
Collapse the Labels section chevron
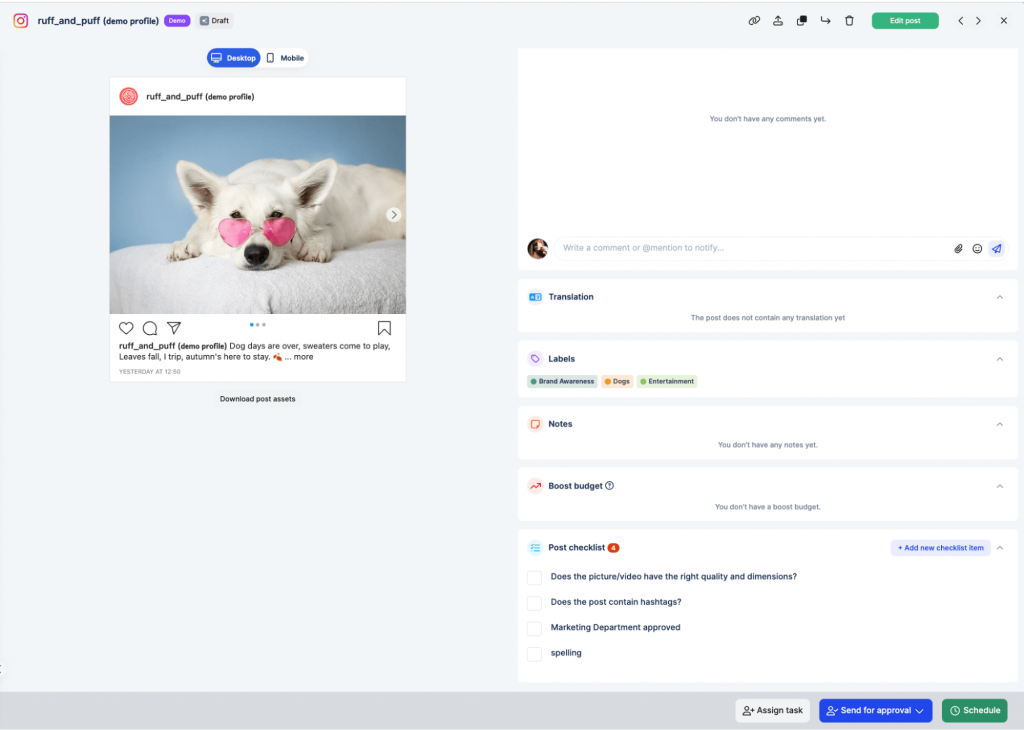(x=1000, y=359)
